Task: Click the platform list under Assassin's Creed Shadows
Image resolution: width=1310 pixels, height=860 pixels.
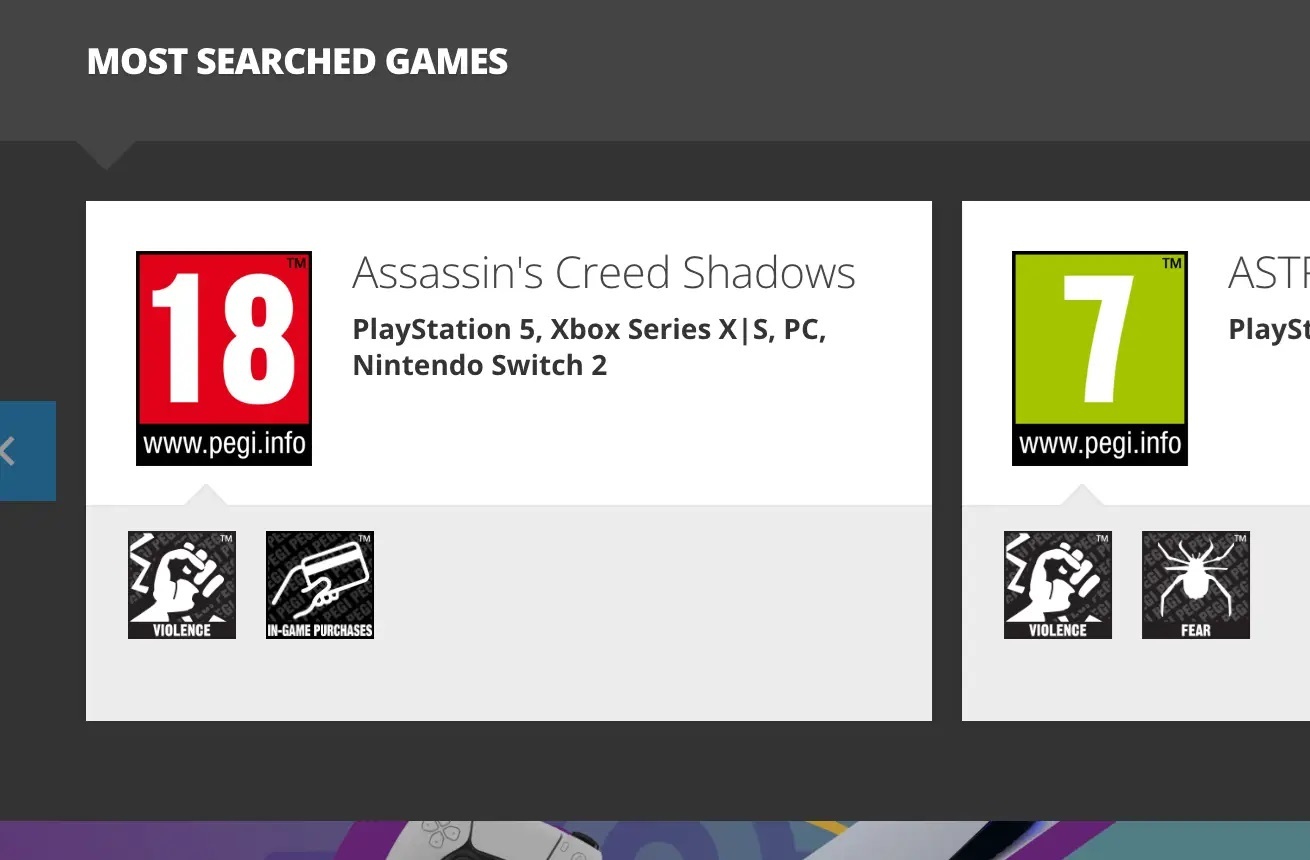Action: click(x=588, y=347)
